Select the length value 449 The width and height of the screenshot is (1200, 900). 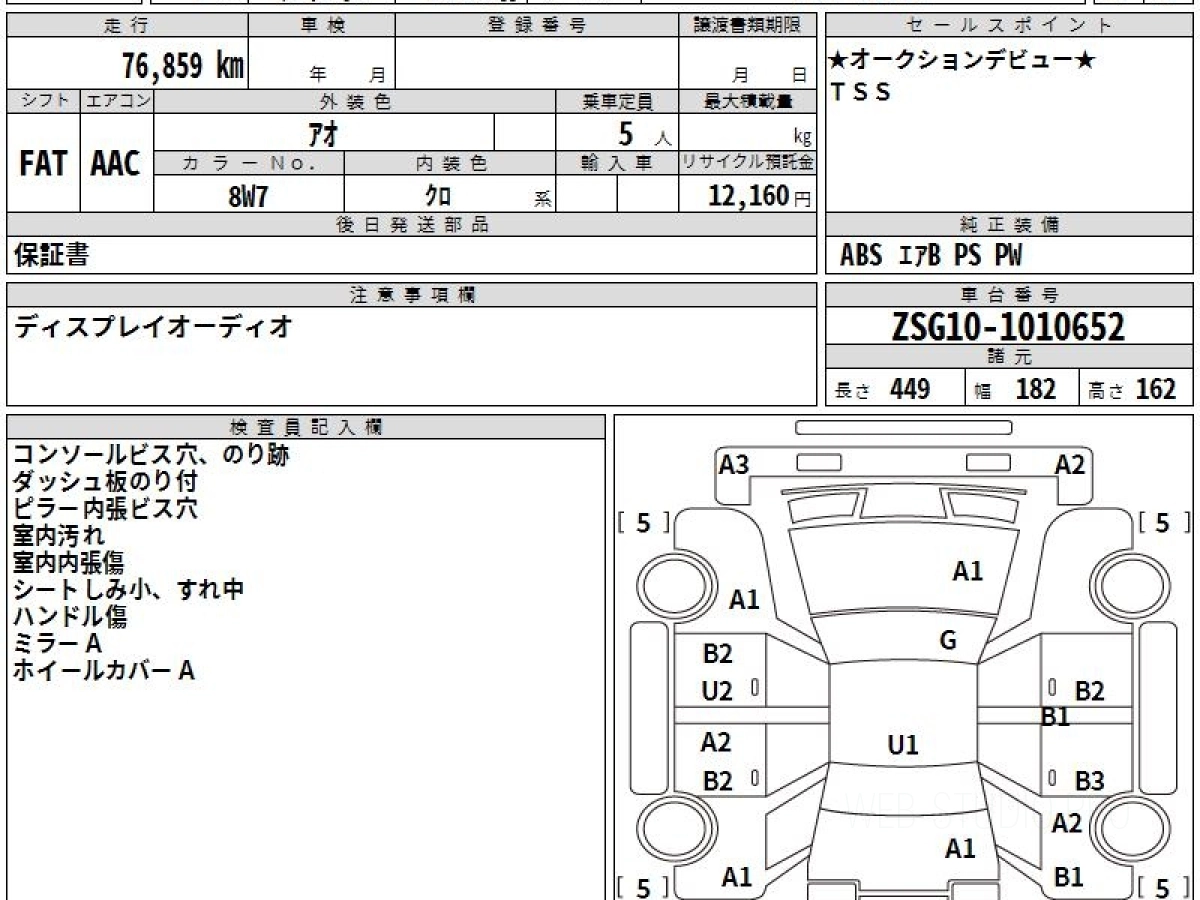coord(910,389)
